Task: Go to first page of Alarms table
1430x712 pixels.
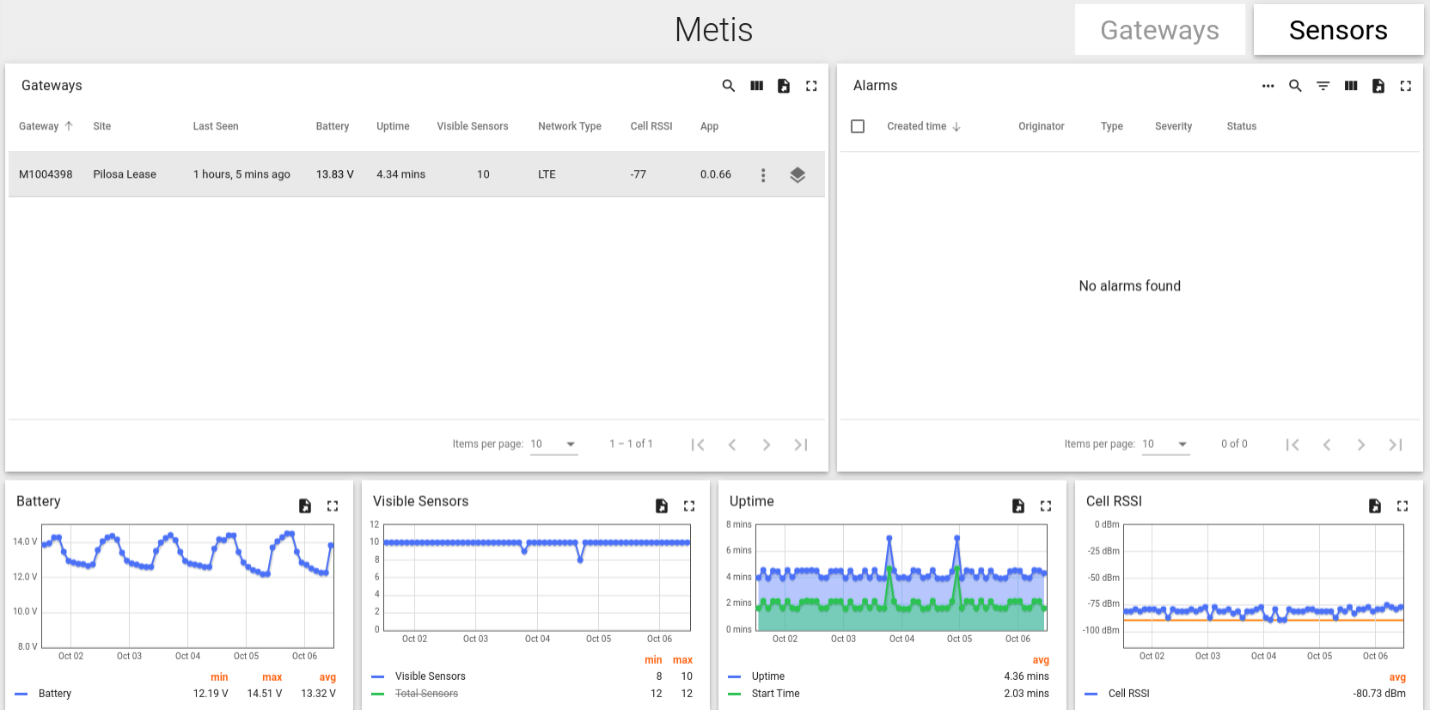Action: click(x=1292, y=445)
